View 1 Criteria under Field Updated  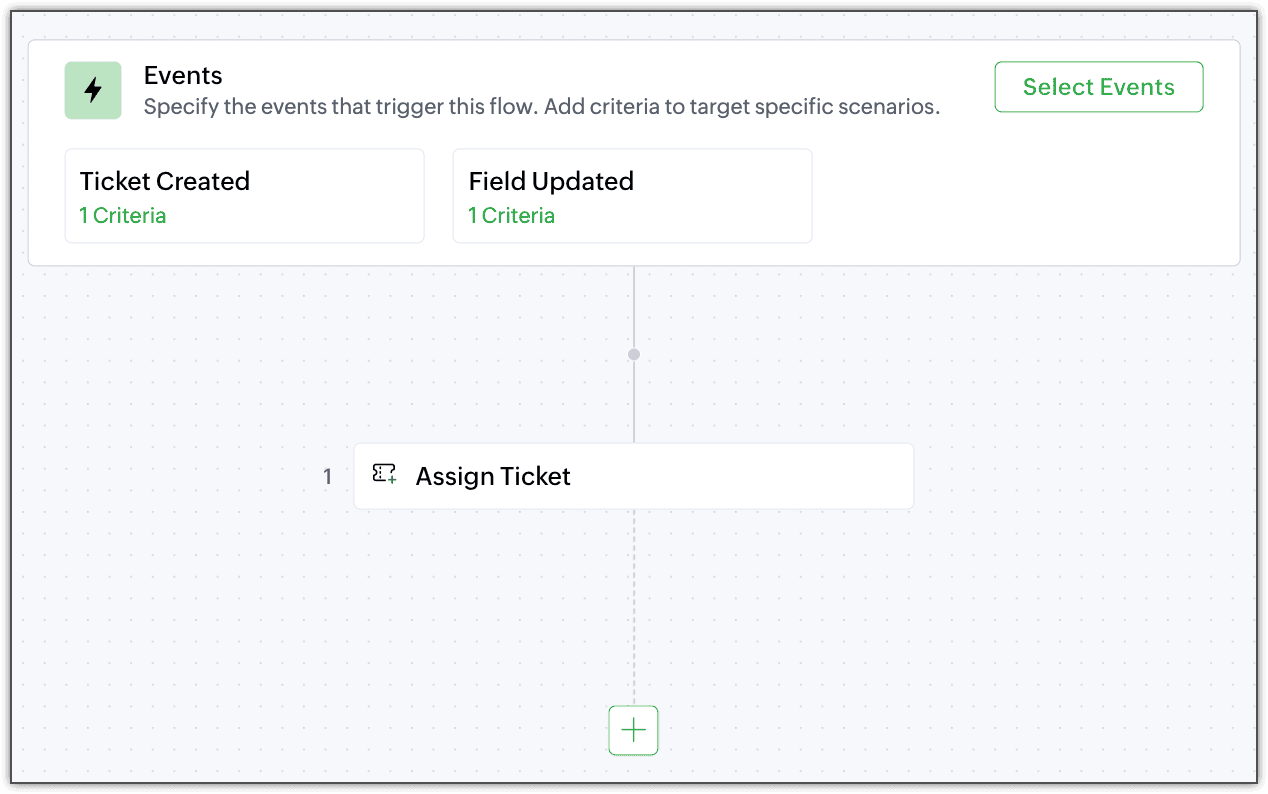pyautogui.click(x=511, y=216)
